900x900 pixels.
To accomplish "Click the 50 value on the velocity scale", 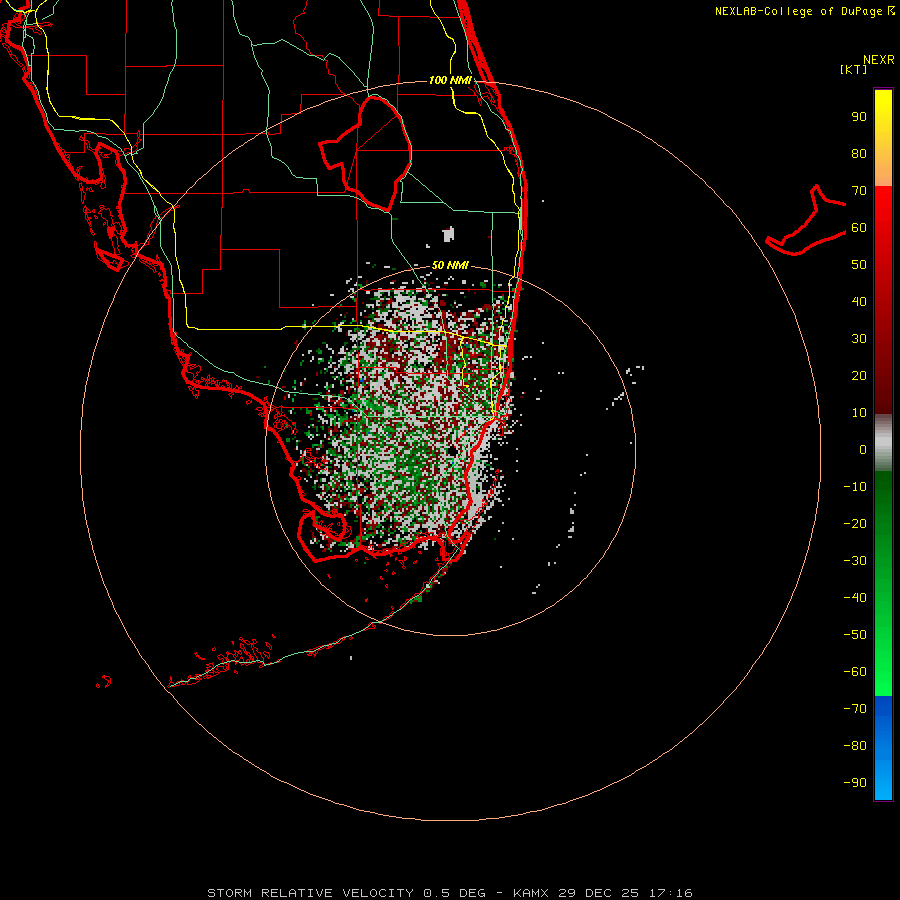I will click(859, 265).
